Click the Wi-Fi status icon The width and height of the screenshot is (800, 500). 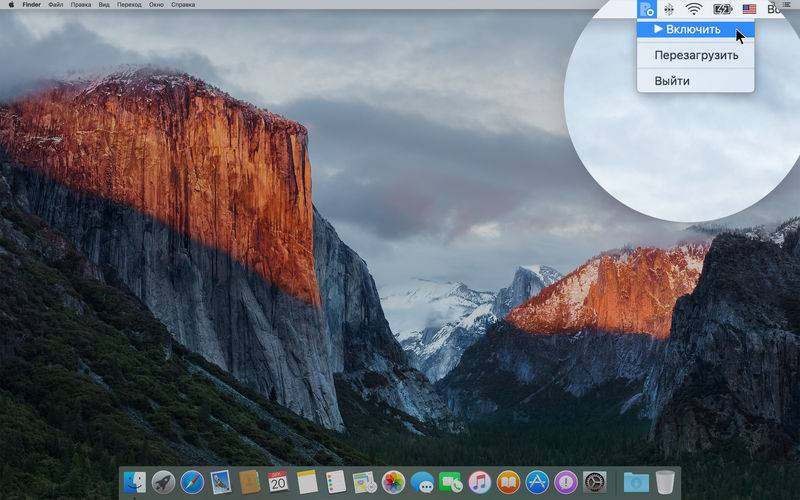pos(694,9)
